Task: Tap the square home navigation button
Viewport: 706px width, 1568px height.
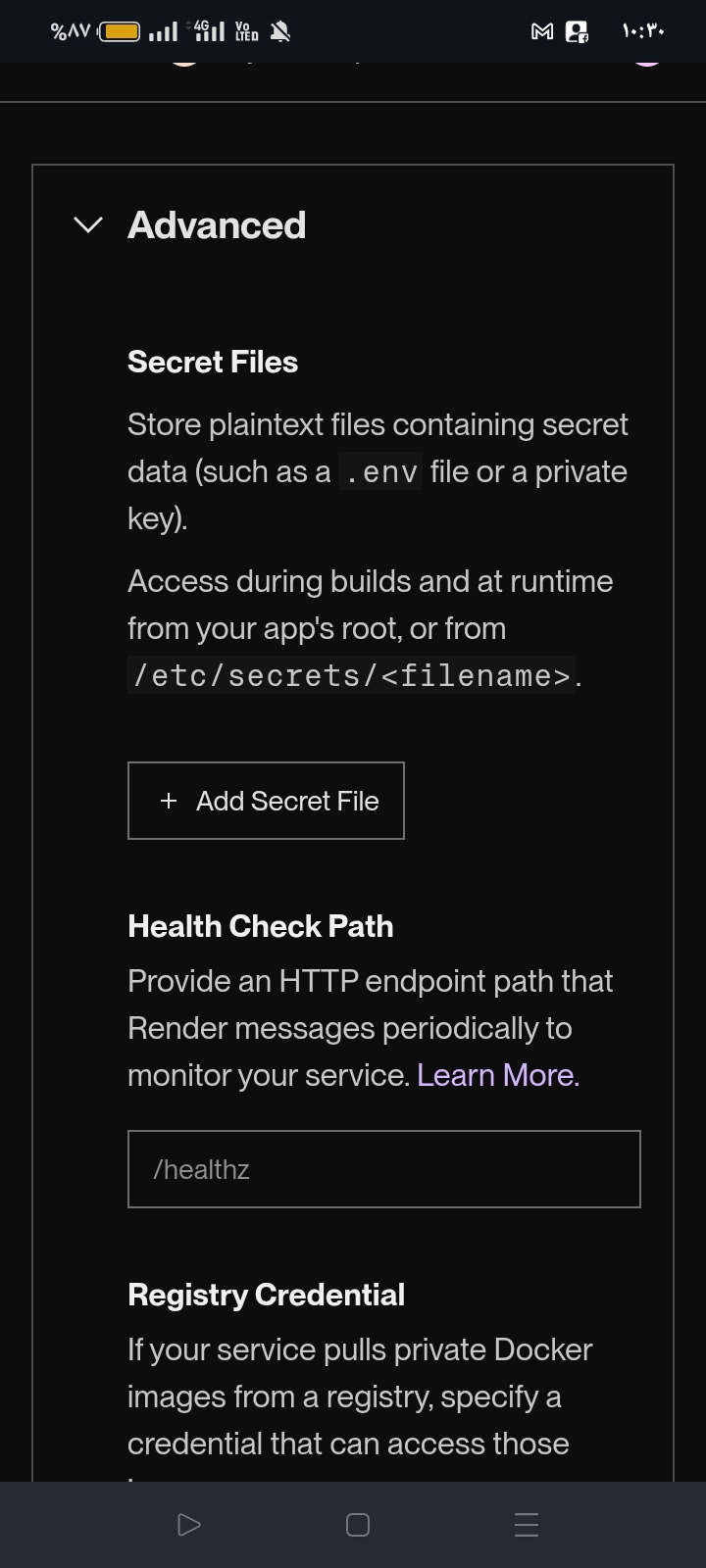Action: tap(358, 1525)
